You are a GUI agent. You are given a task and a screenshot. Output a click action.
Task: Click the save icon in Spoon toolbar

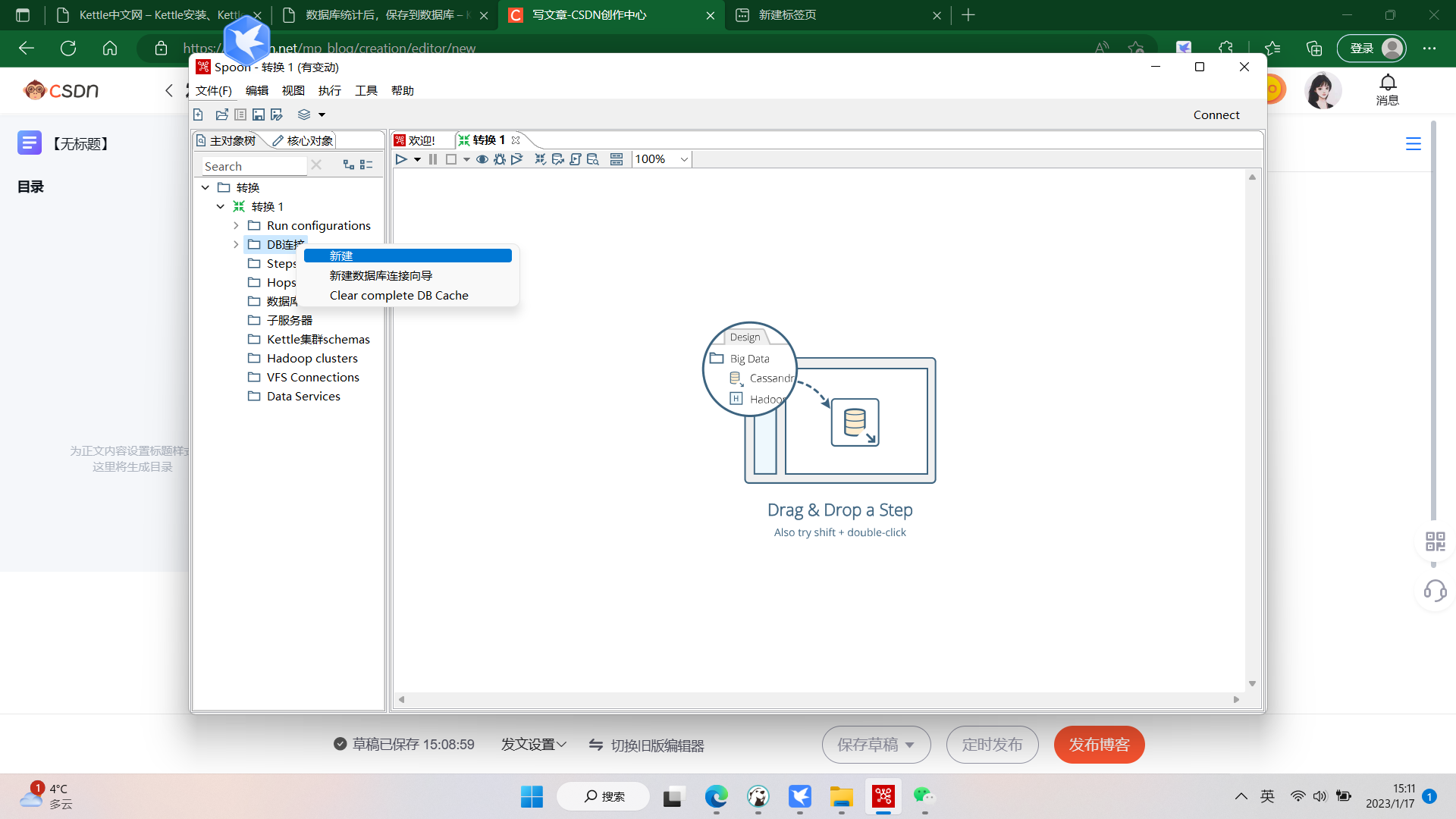[x=259, y=115]
